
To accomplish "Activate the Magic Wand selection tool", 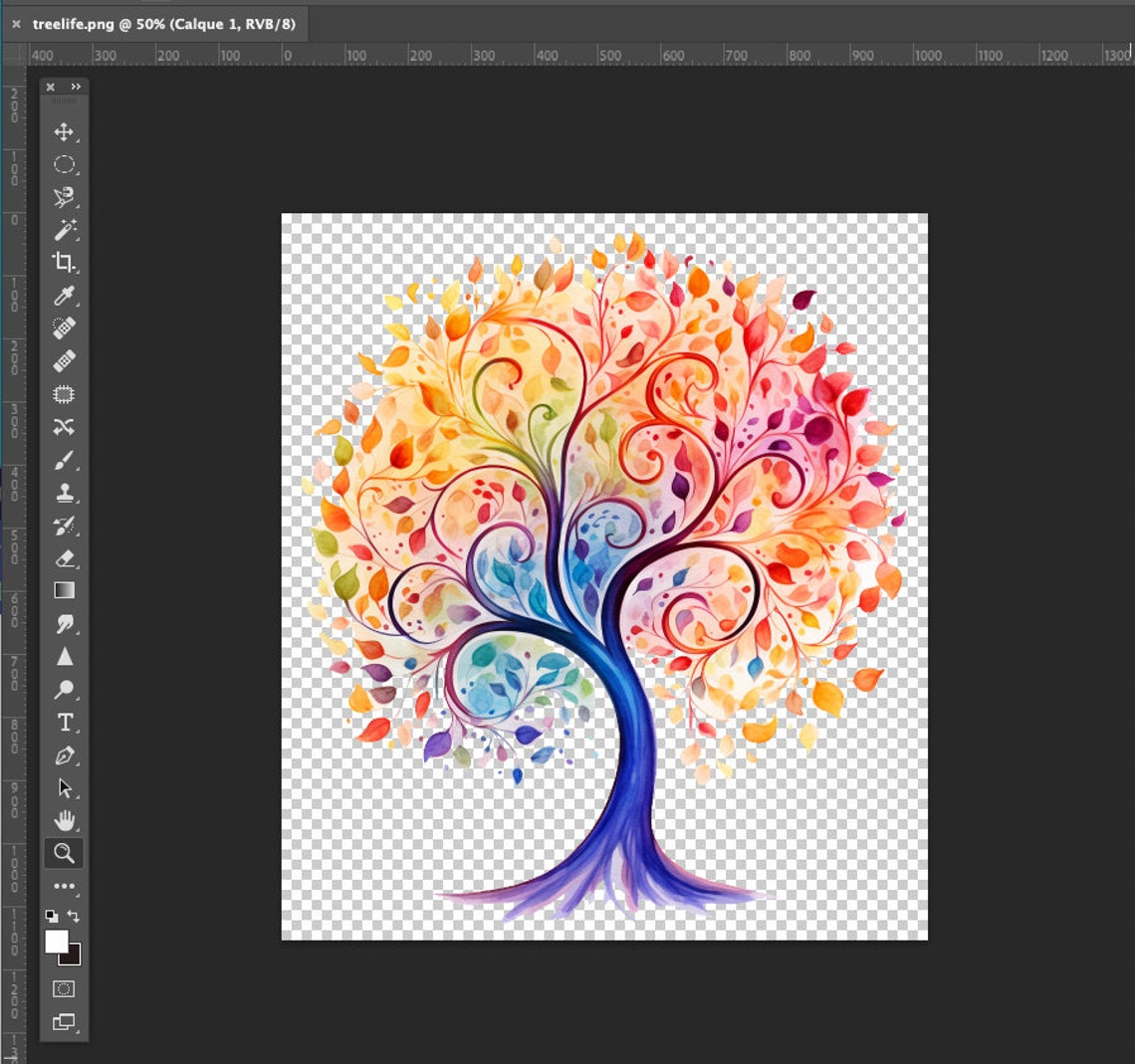I will pos(64,227).
